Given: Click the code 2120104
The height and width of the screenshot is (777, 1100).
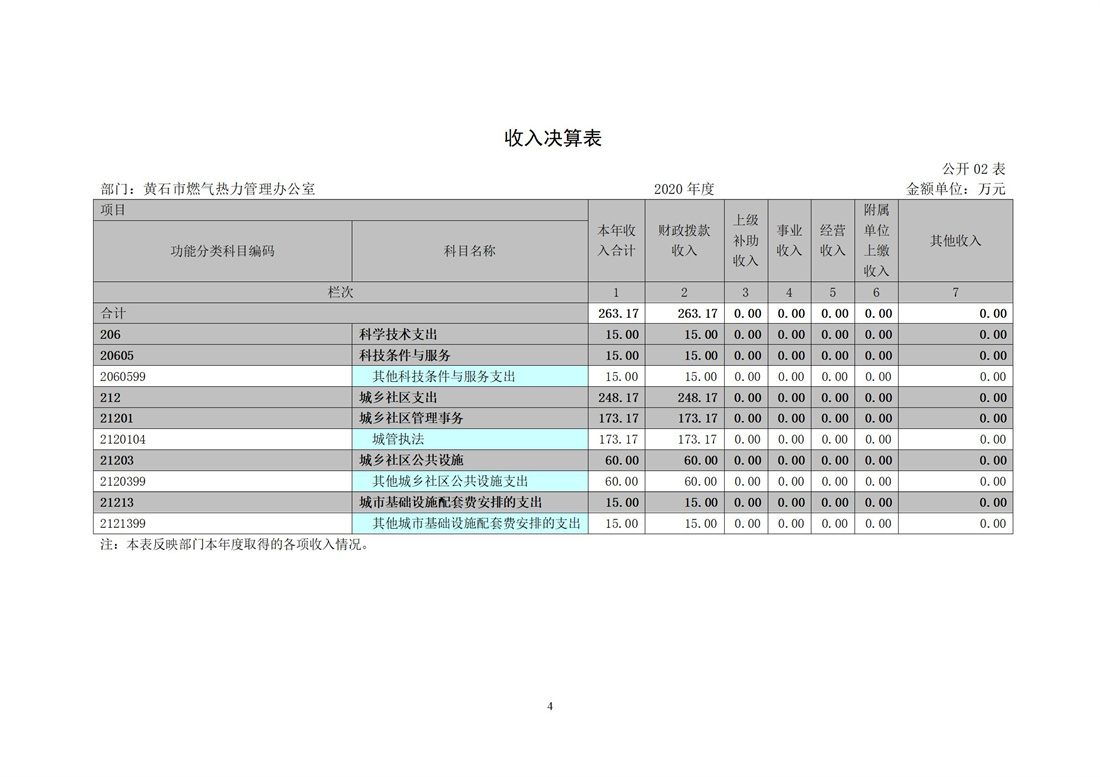Looking at the screenshot, I should click(x=123, y=440).
